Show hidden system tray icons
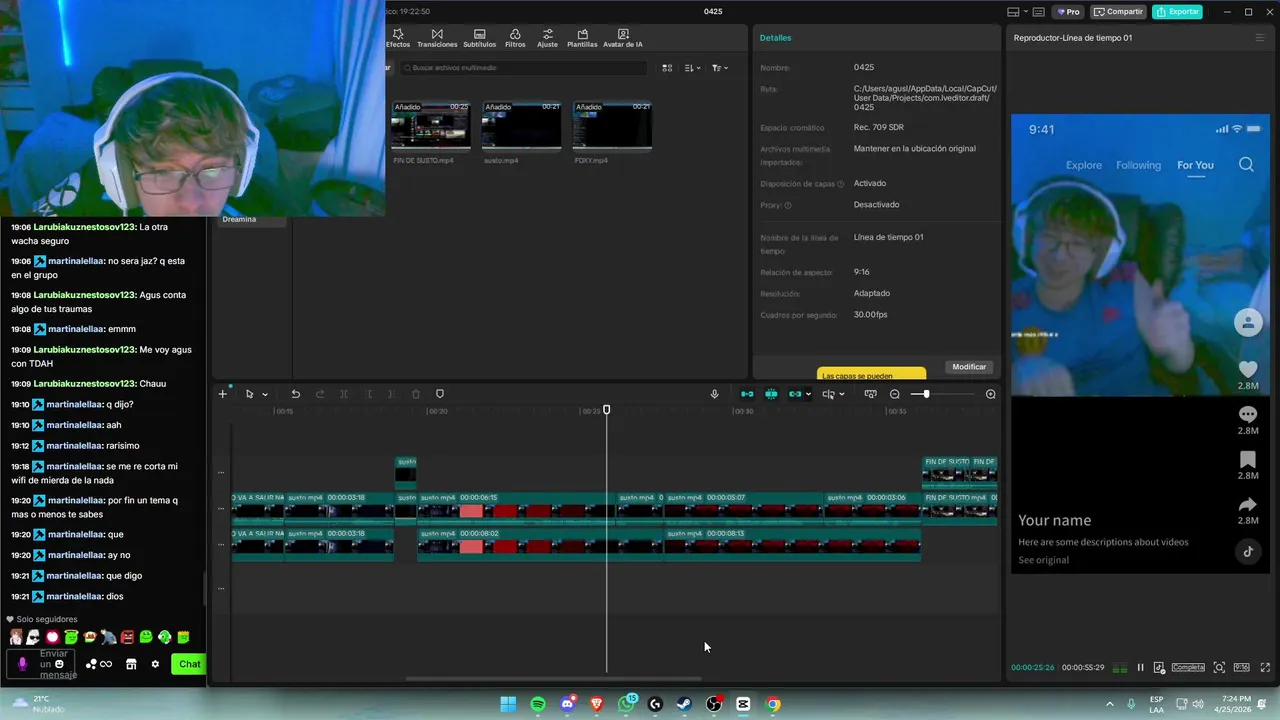Screen dimensions: 1280x720 point(1109,704)
